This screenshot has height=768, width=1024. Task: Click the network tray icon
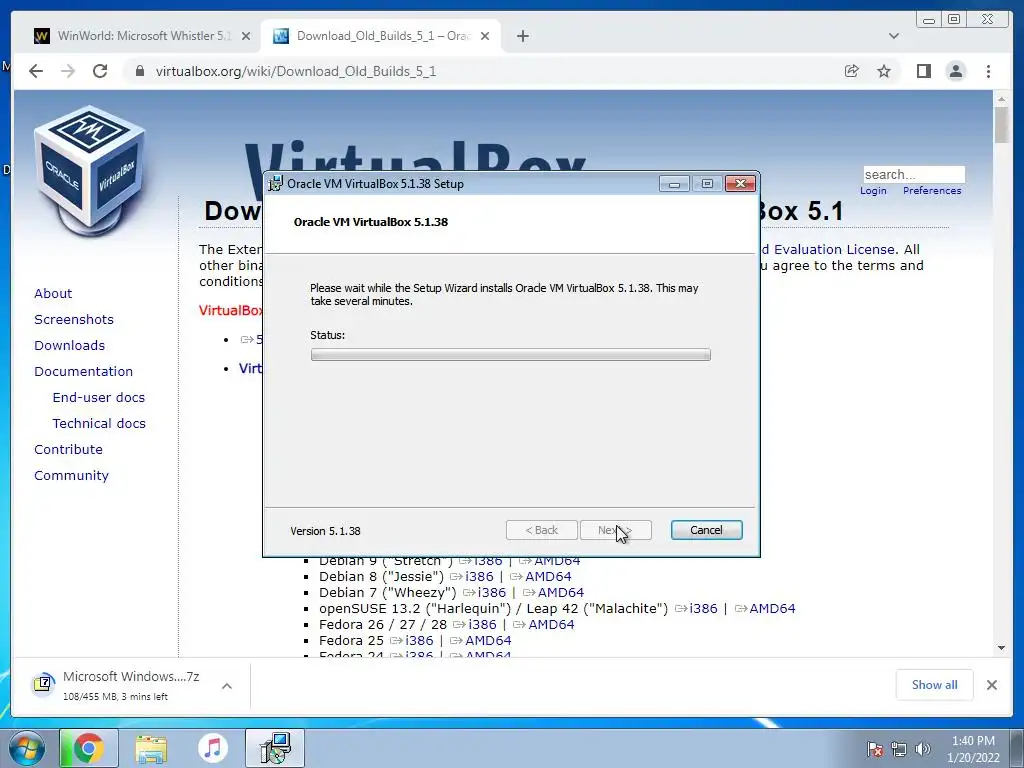point(899,749)
